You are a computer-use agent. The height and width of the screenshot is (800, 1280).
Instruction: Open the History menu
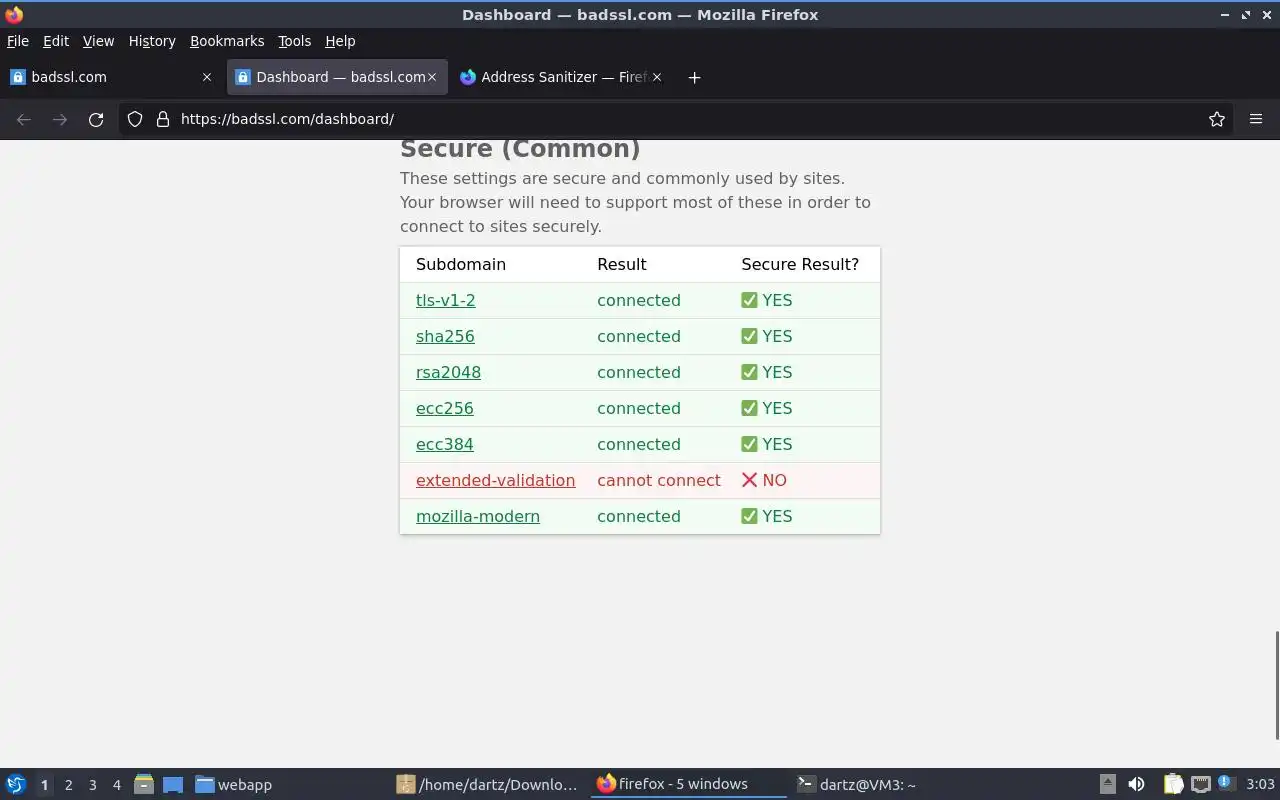pyautogui.click(x=152, y=41)
